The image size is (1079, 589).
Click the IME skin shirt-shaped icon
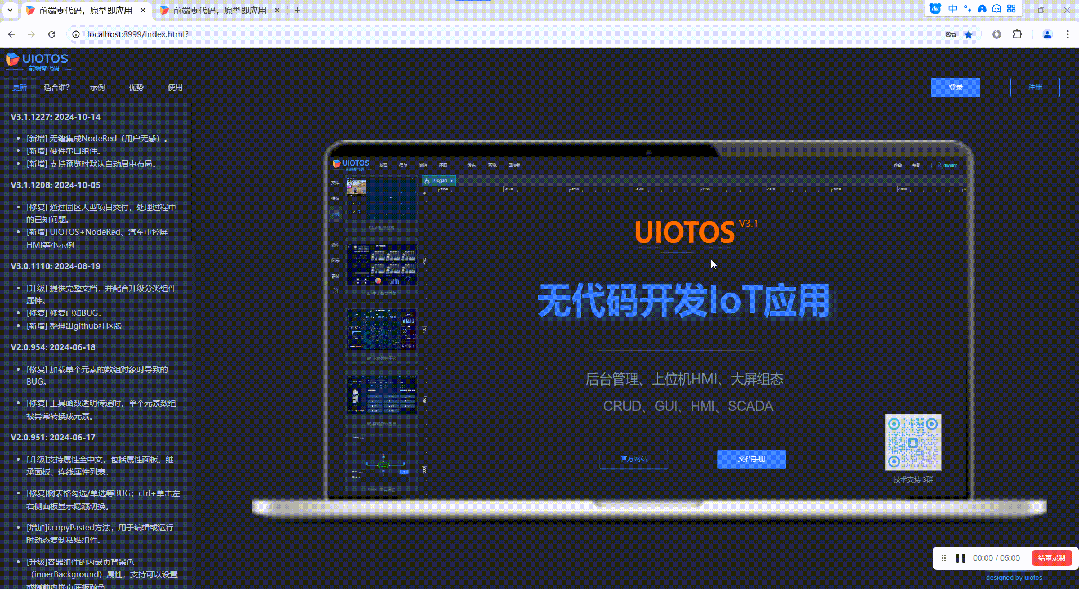tap(982, 9)
